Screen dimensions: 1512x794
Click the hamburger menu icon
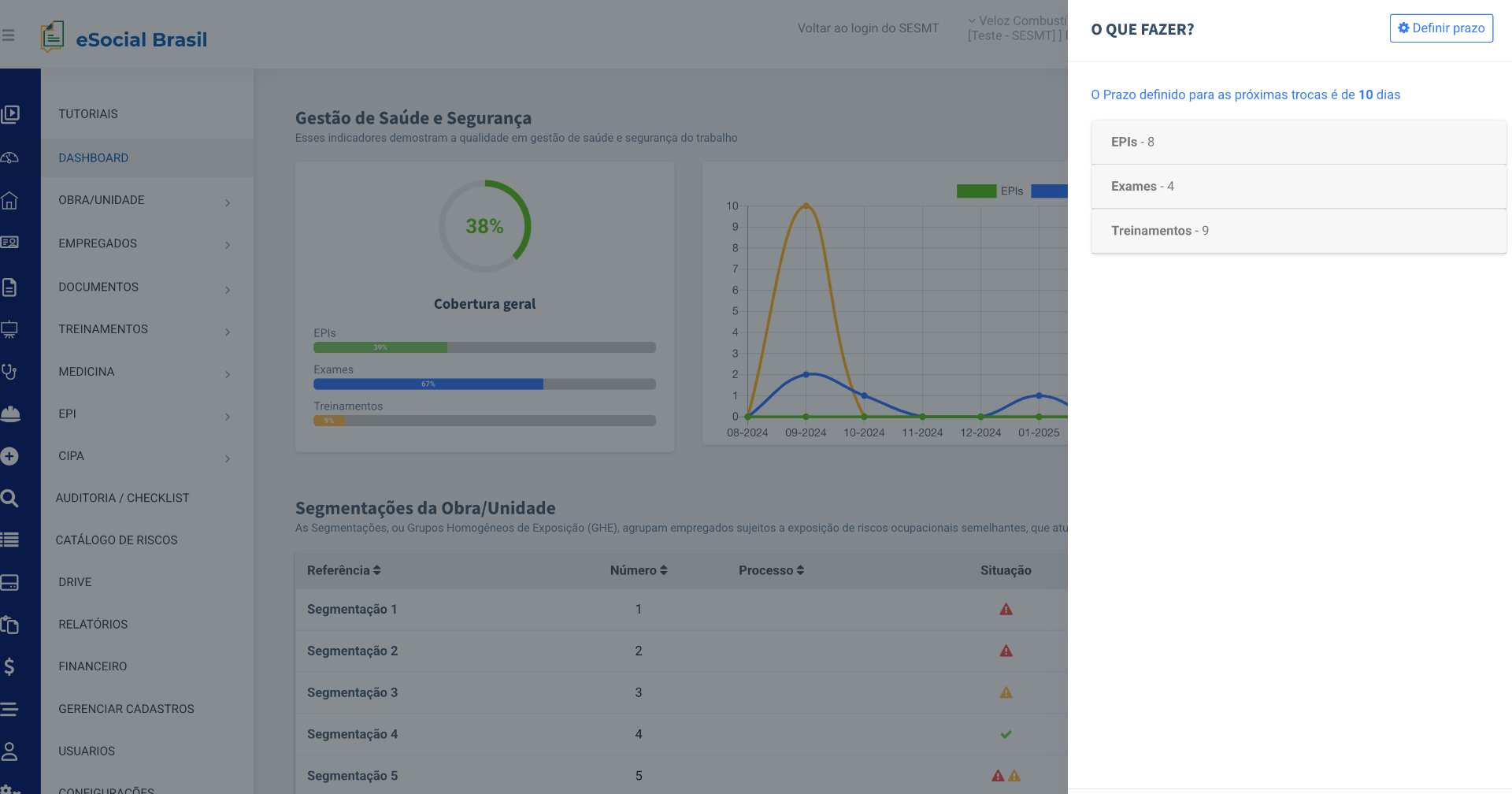pos(9,35)
